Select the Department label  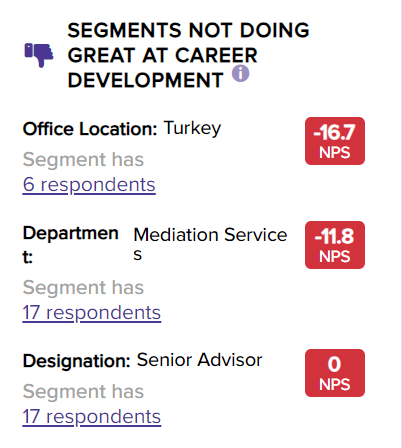[x=71, y=245]
